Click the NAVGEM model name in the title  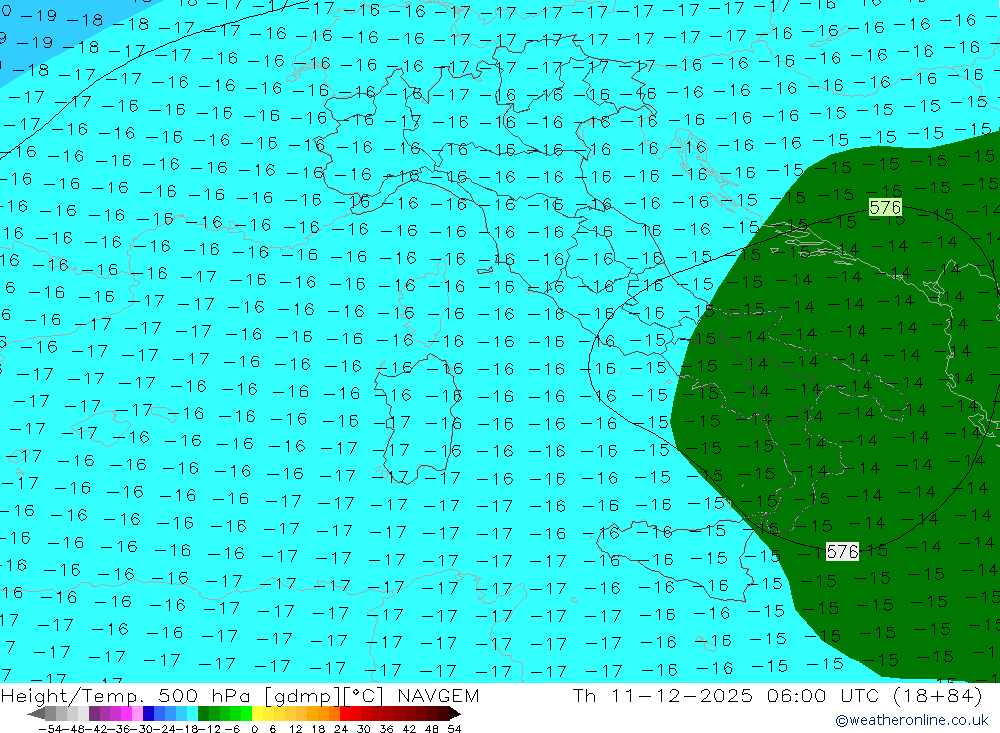click(438, 695)
